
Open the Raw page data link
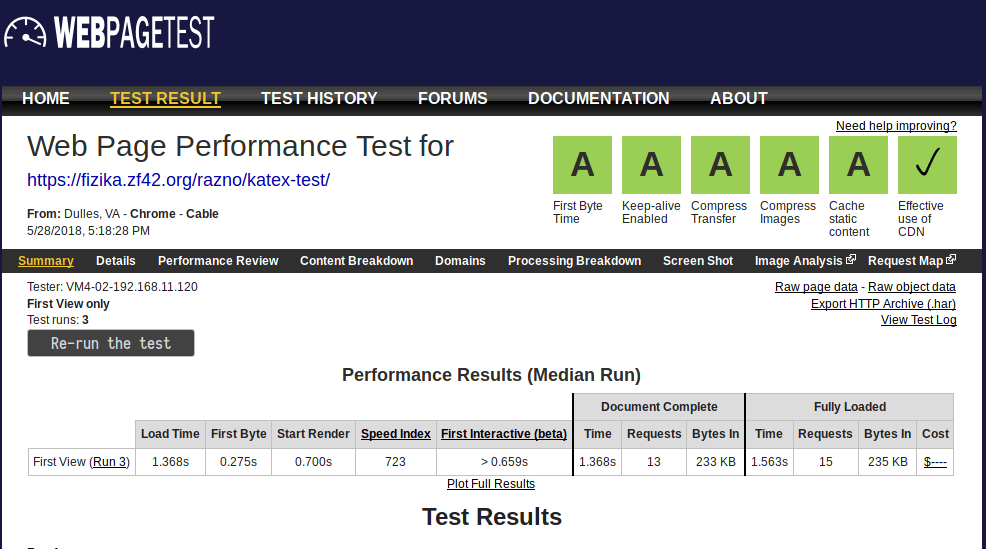pyautogui.click(x=816, y=287)
